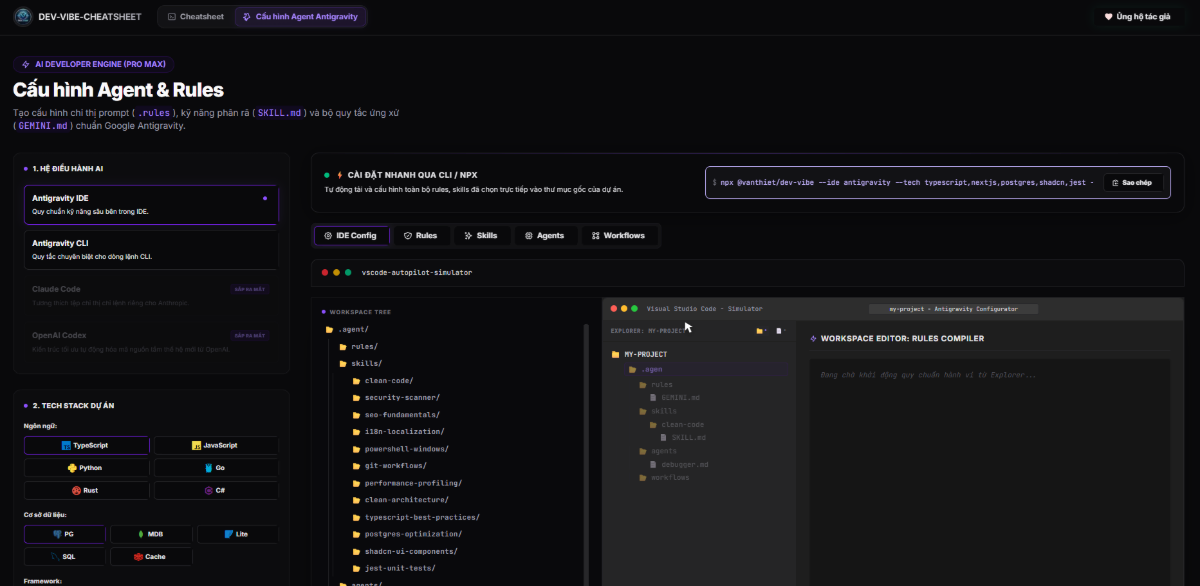Viewport: 1200px width, 586px height.
Task: Click the workspace tree vertical scrollbar
Action: pyautogui.click(x=586, y=454)
